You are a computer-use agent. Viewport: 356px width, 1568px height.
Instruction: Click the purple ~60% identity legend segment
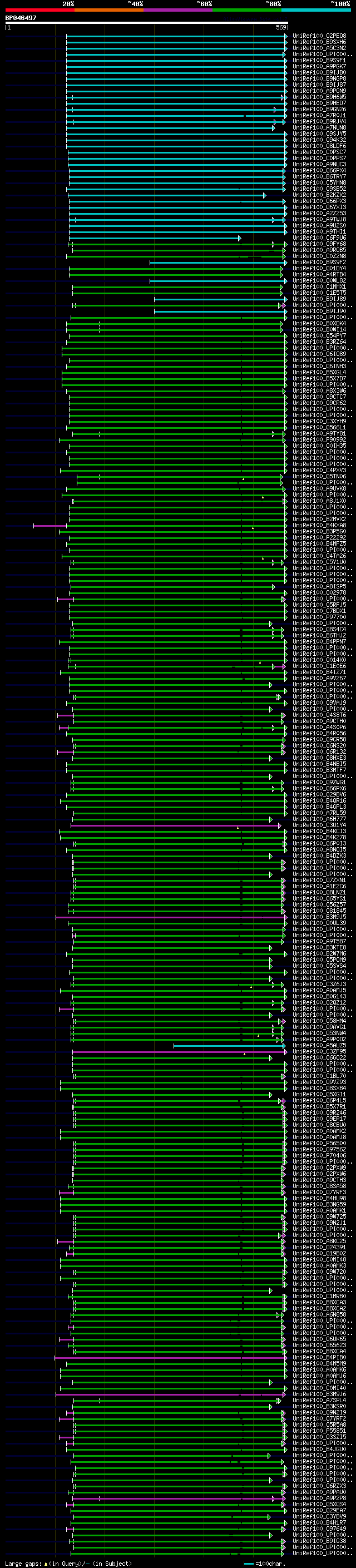click(x=179, y=10)
